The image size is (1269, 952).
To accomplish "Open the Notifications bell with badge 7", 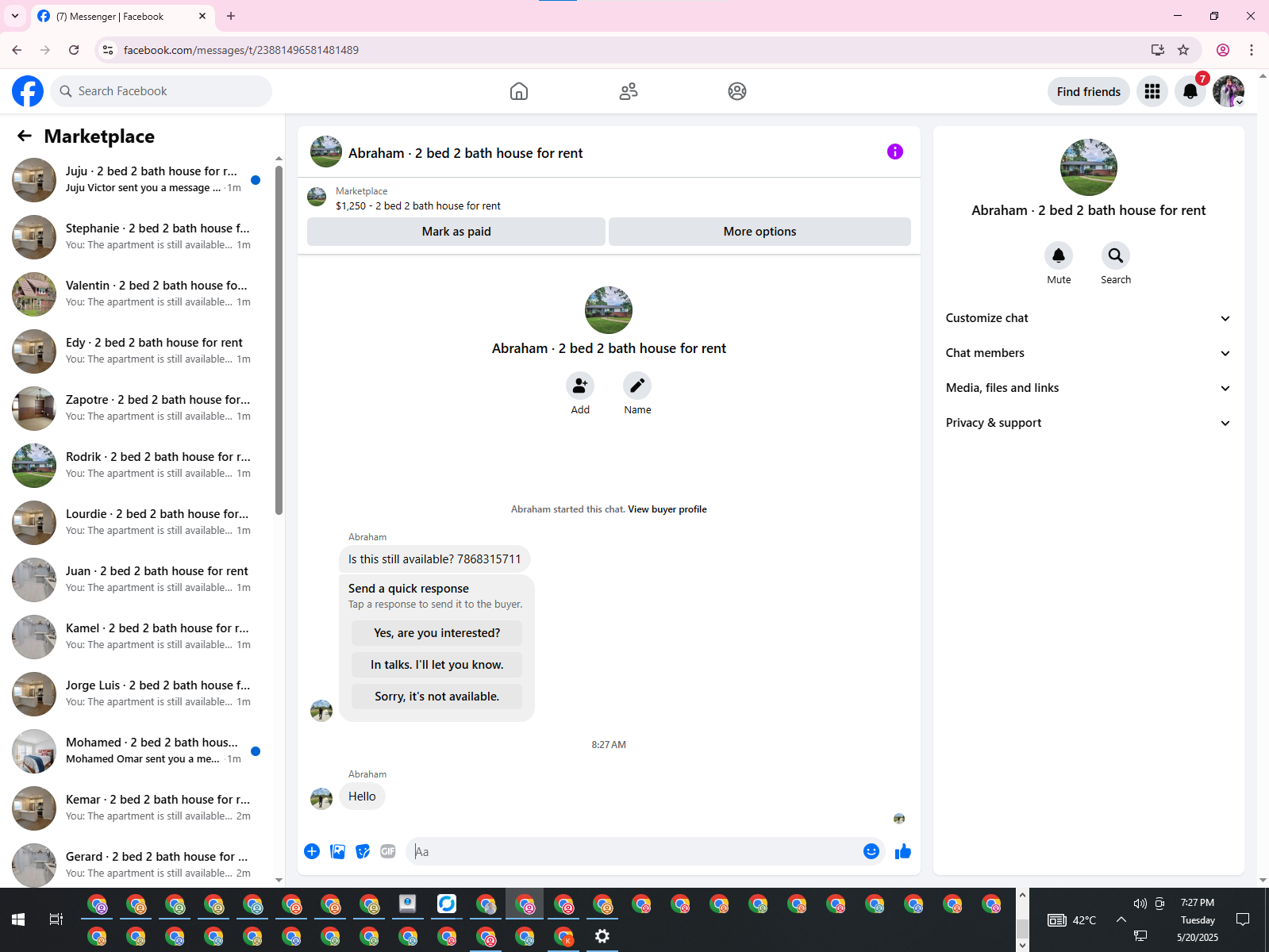I will pos(1190,91).
